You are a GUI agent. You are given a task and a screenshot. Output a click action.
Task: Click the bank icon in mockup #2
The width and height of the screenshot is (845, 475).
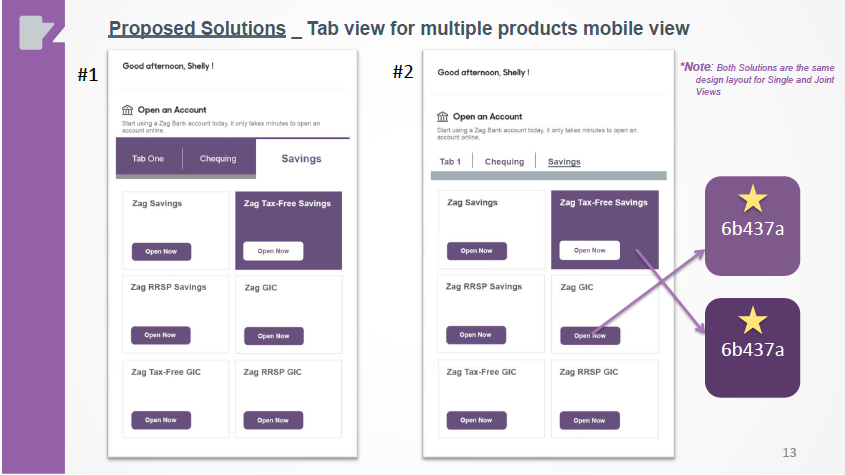click(443, 117)
